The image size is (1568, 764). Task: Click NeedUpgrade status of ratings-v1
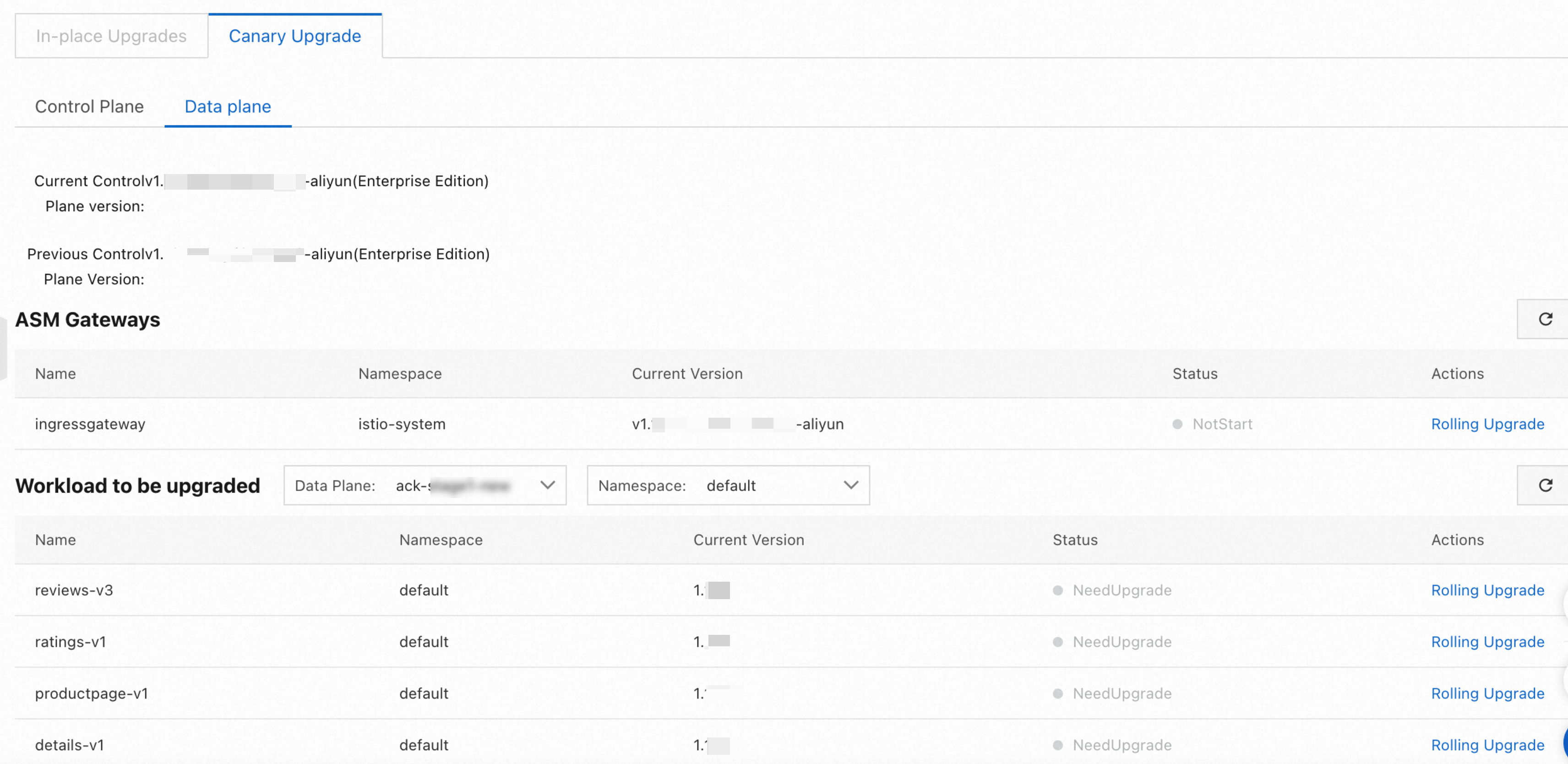[x=1121, y=642]
